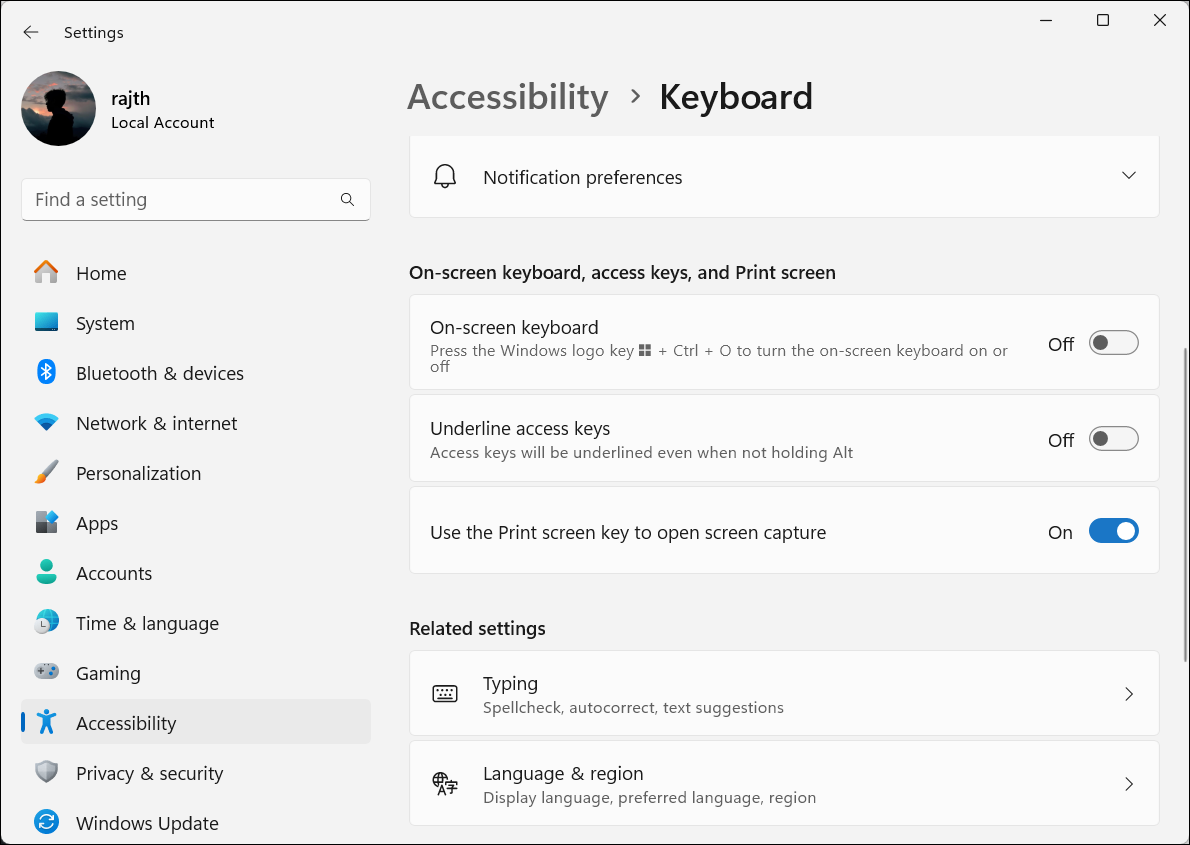Click the back arrow in title bar
Viewport: 1190px width, 845px height.
31,32
